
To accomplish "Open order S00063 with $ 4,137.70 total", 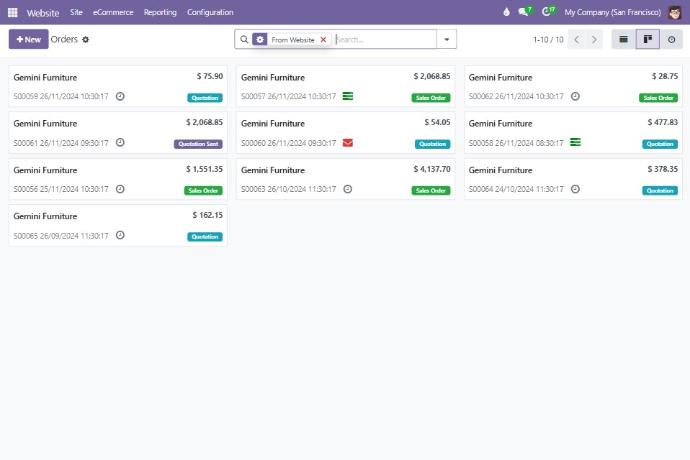I will tap(345, 178).
